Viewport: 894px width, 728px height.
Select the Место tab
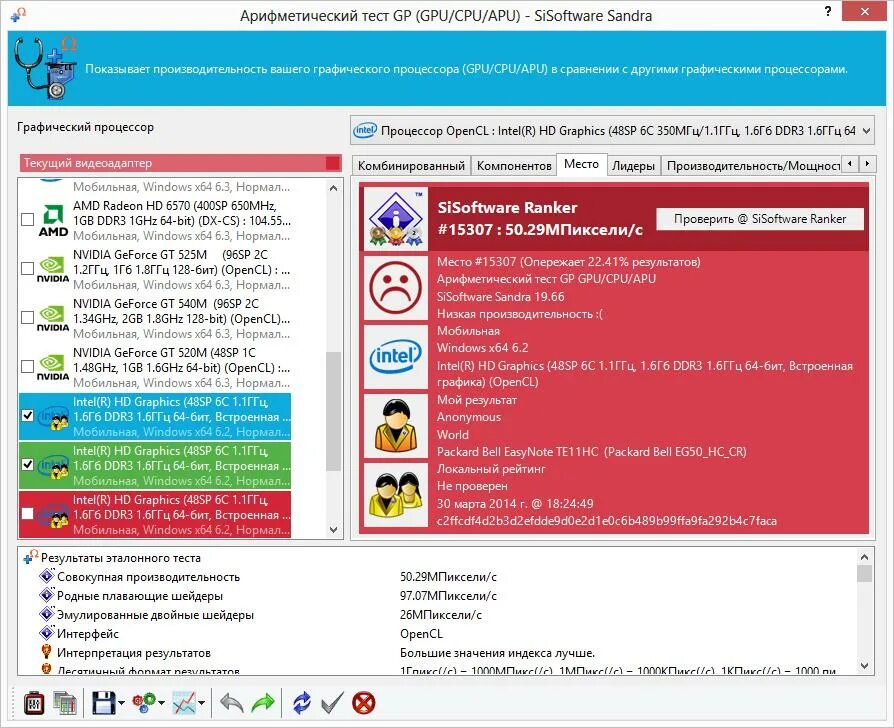[581, 164]
